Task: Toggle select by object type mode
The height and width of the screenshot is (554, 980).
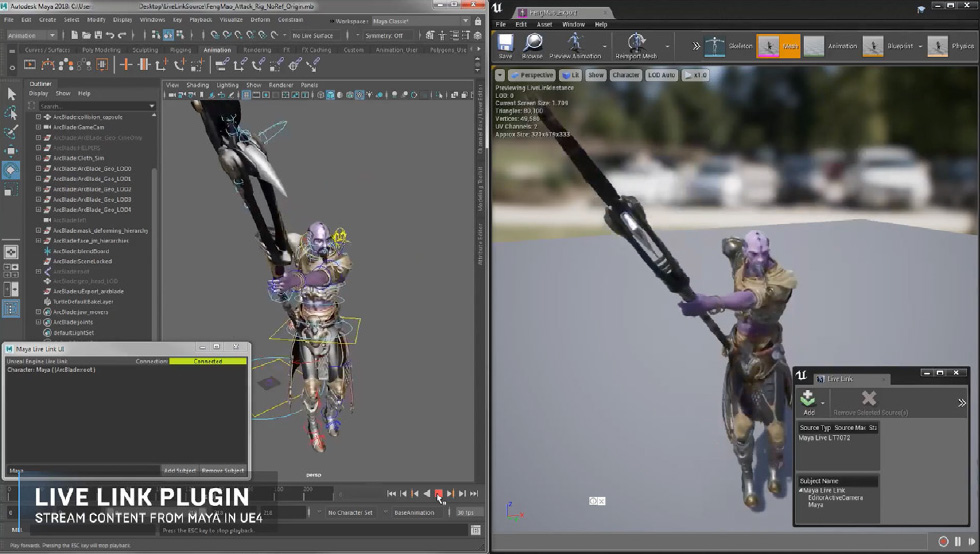Action: (x=168, y=36)
